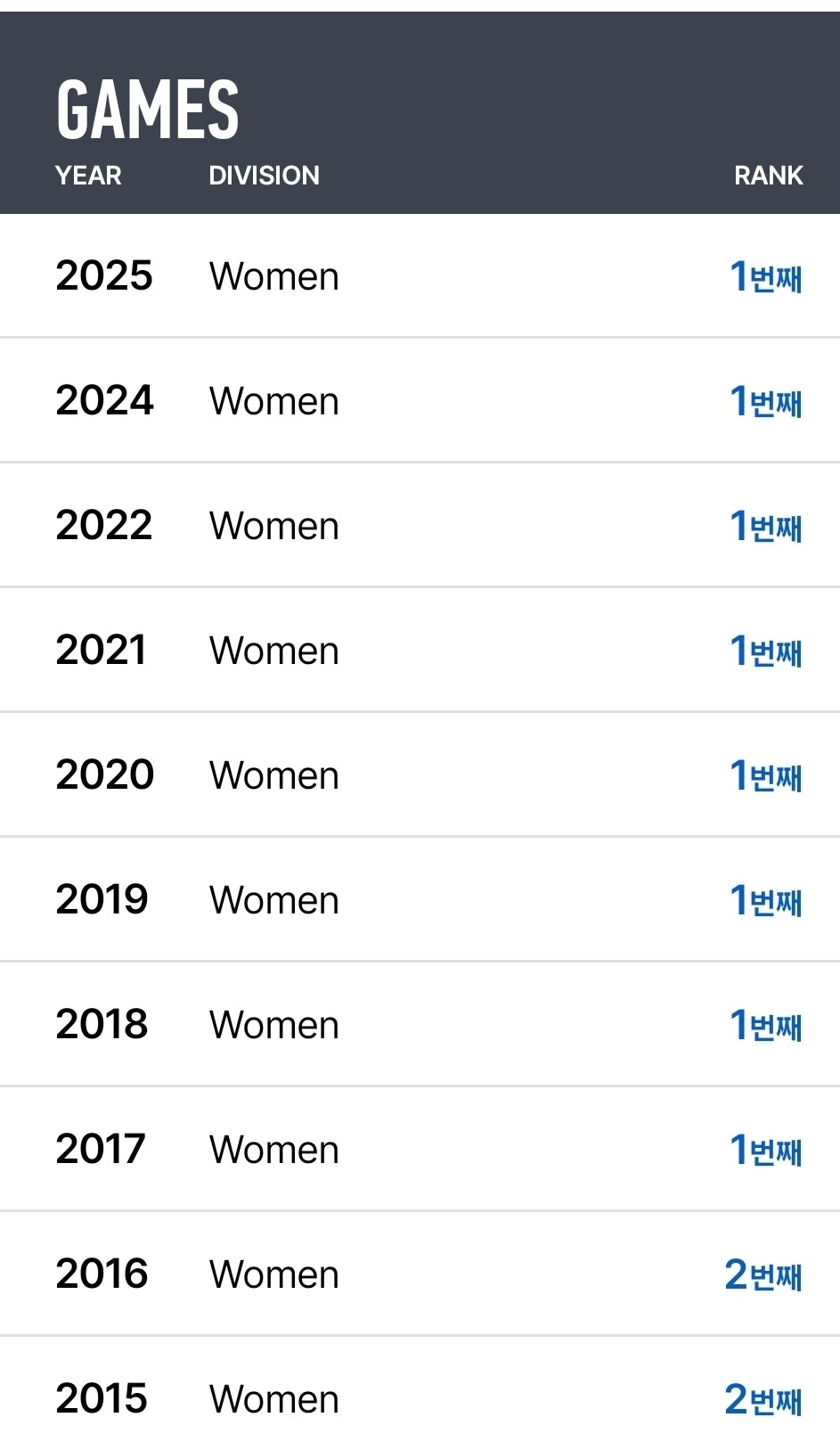Open the 2024 Women rank link

point(766,401)
